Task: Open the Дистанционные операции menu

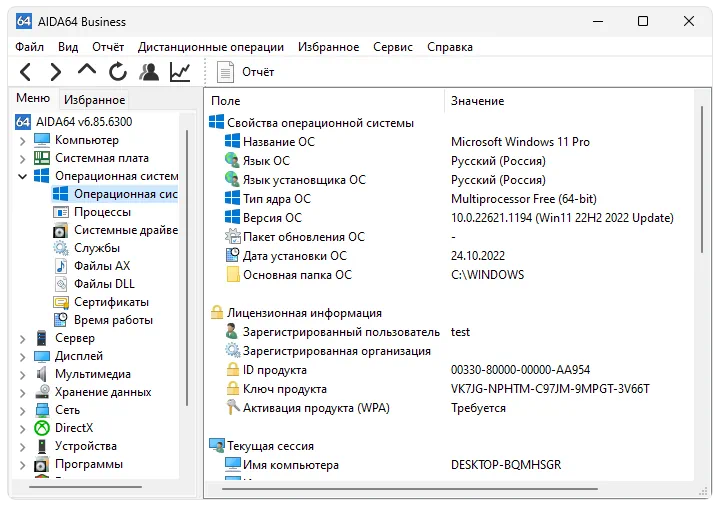Action: pyautogui.click(x=211, y=47)
